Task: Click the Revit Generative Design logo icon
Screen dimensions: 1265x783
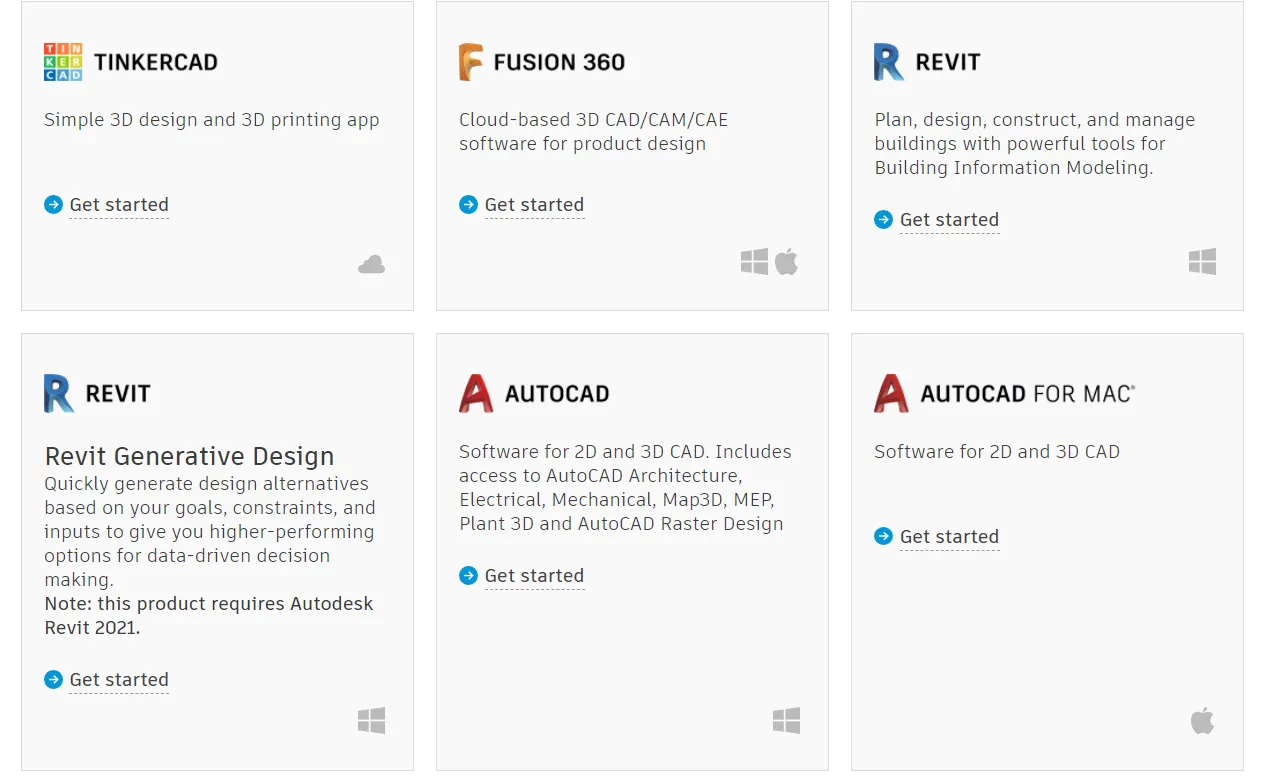Action: 59,392
